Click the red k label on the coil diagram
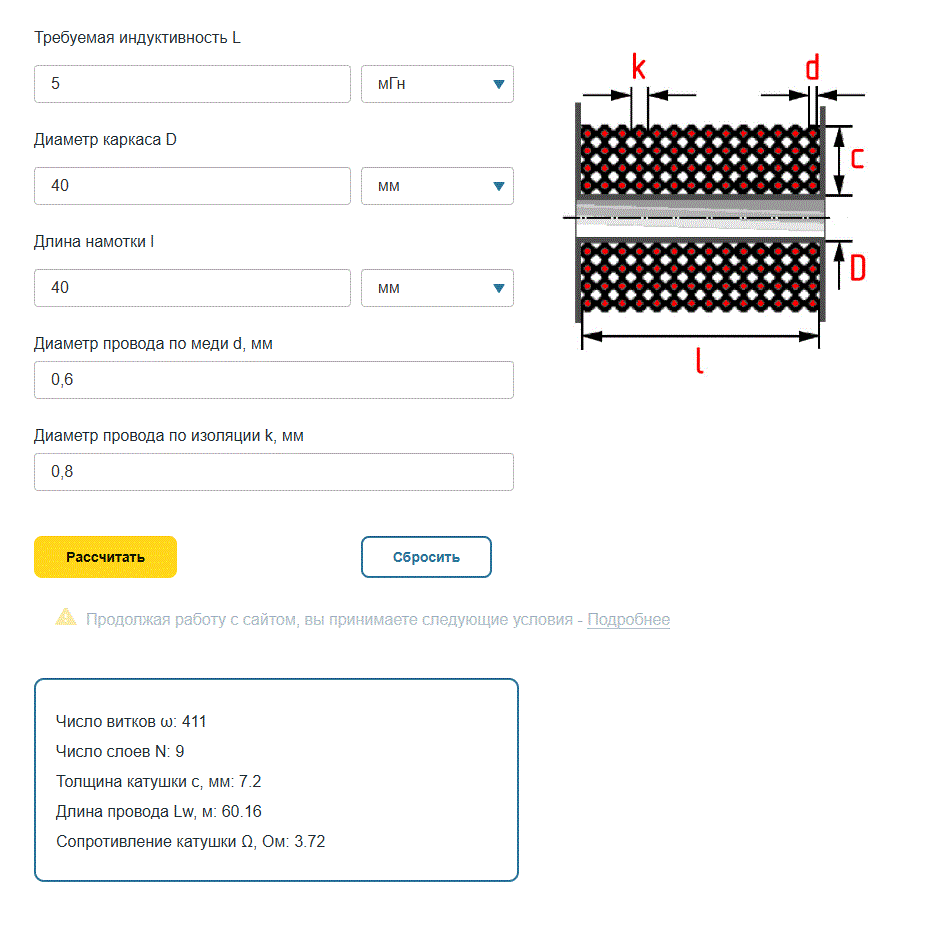Screen dimensions: 936x925 (639, 68)
